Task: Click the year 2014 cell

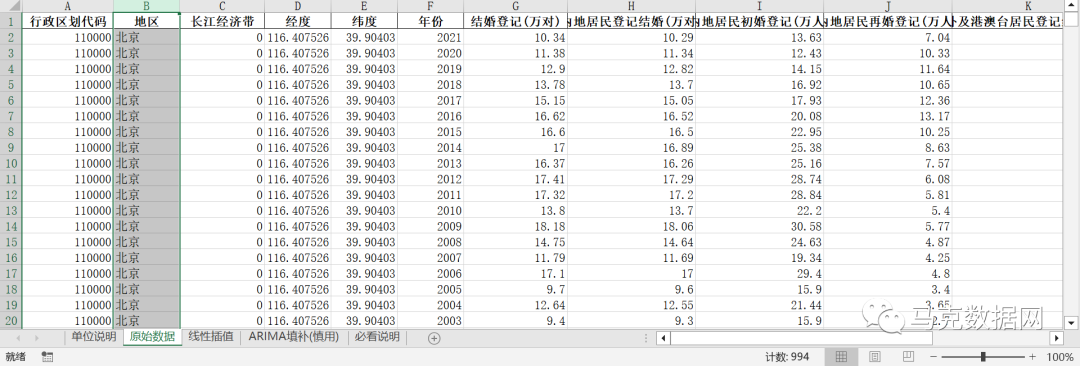Action: [430, 148]
